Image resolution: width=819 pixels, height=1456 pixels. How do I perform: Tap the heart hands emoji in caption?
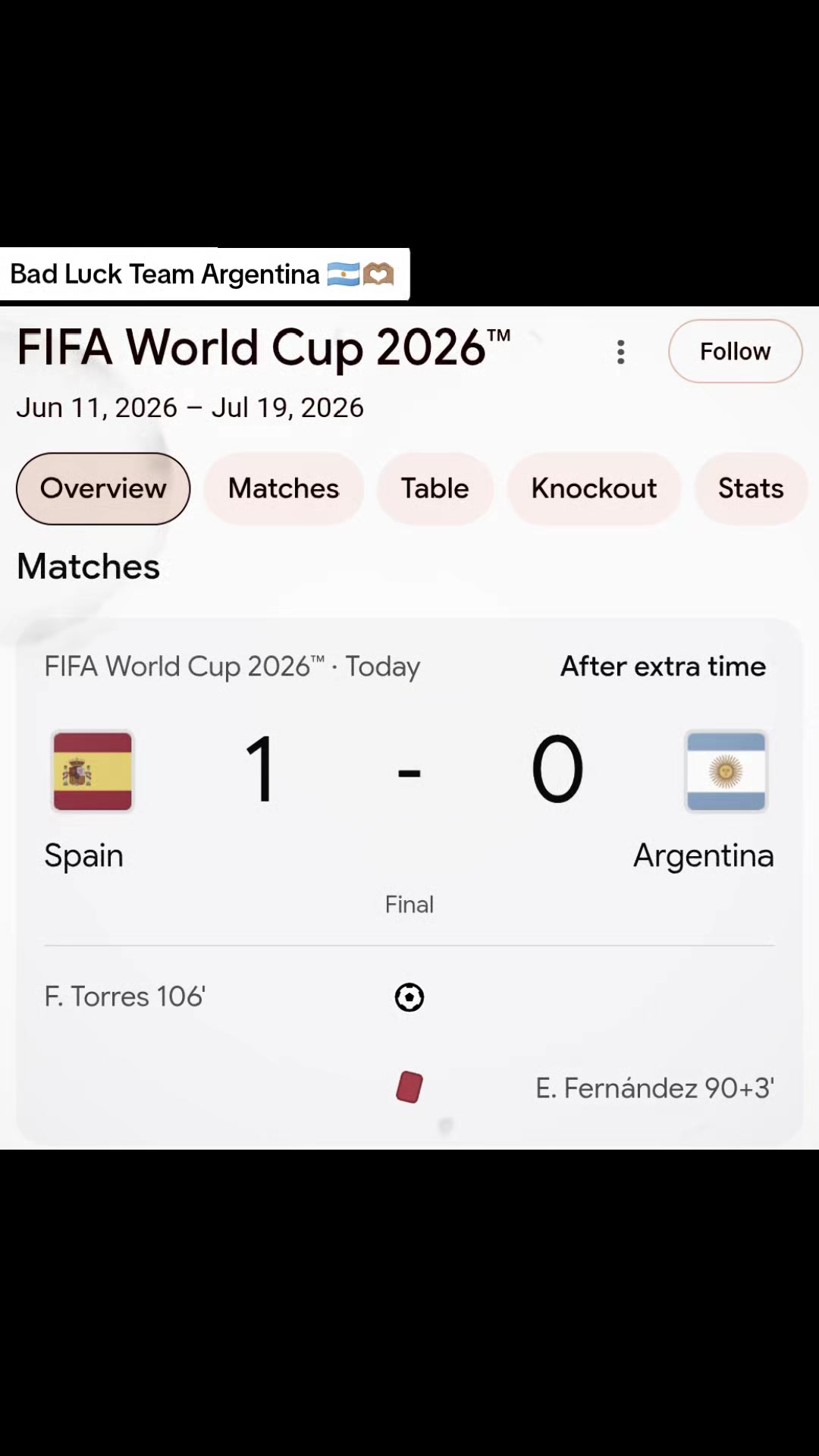point(378,275)
